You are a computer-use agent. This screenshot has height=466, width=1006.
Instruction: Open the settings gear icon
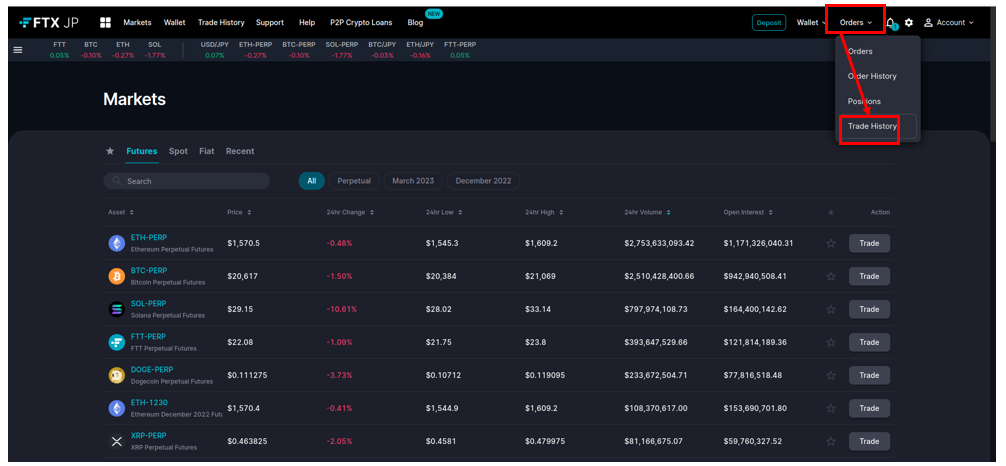[x=909, y=22]
